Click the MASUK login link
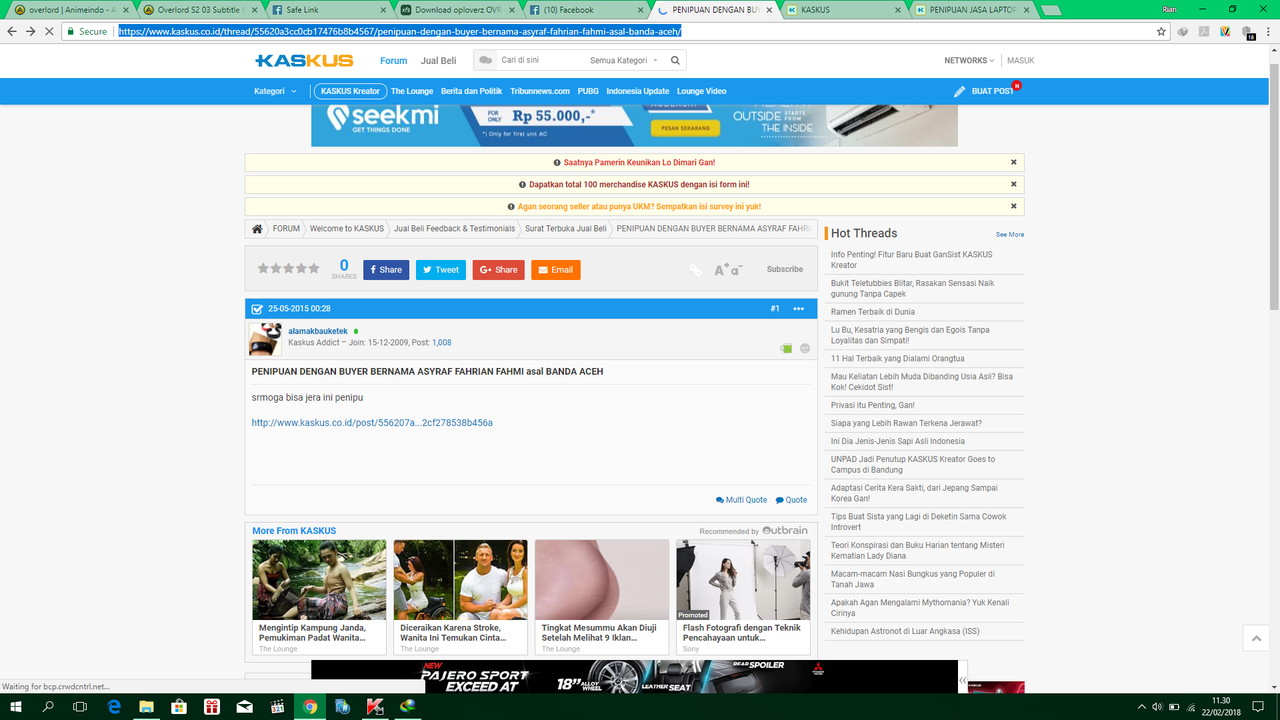1280x720 pixels. pyautogui.click(x=1021, y=60)
